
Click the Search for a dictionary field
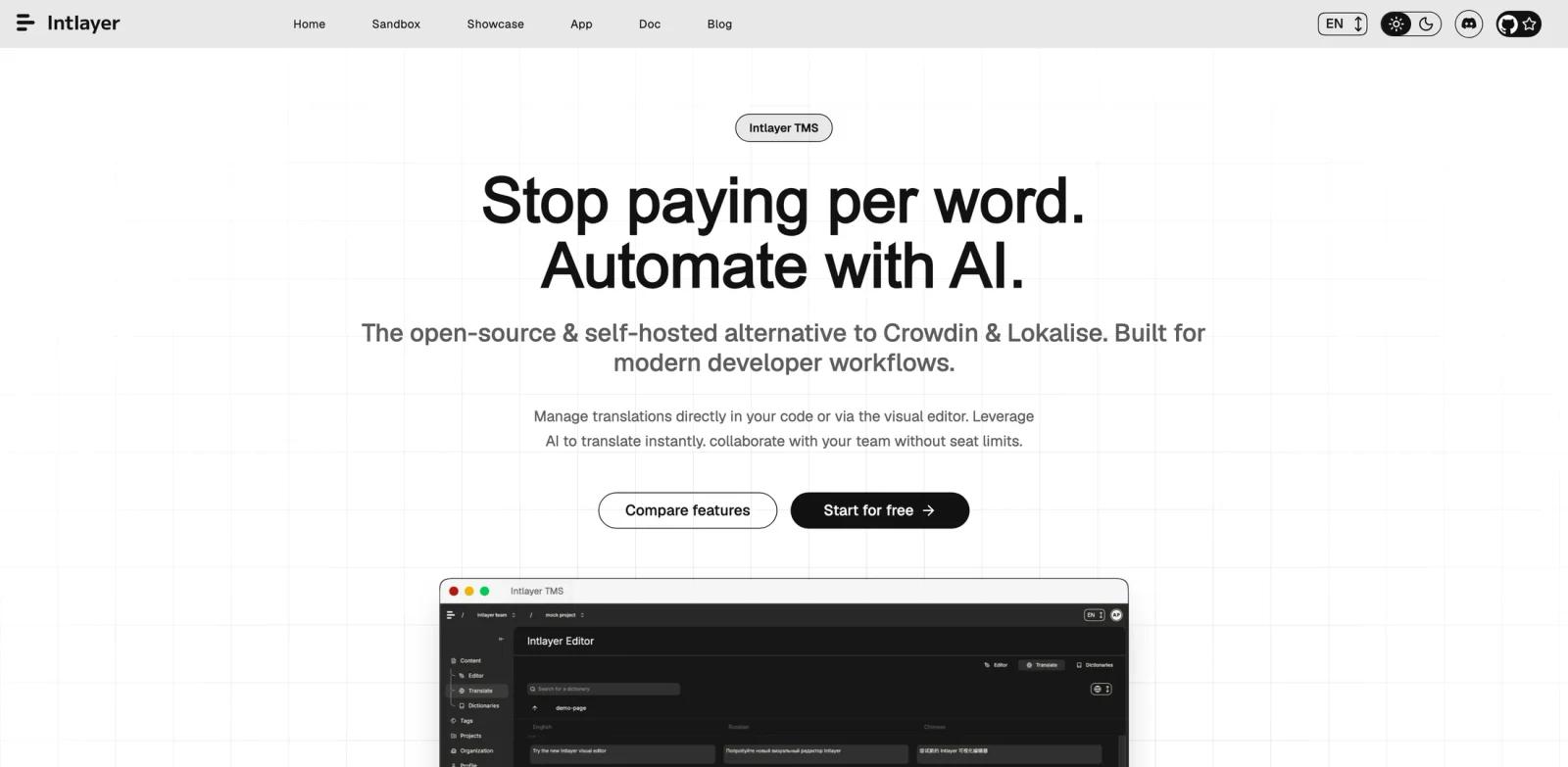pyautogui.click(x=604, y=689)
